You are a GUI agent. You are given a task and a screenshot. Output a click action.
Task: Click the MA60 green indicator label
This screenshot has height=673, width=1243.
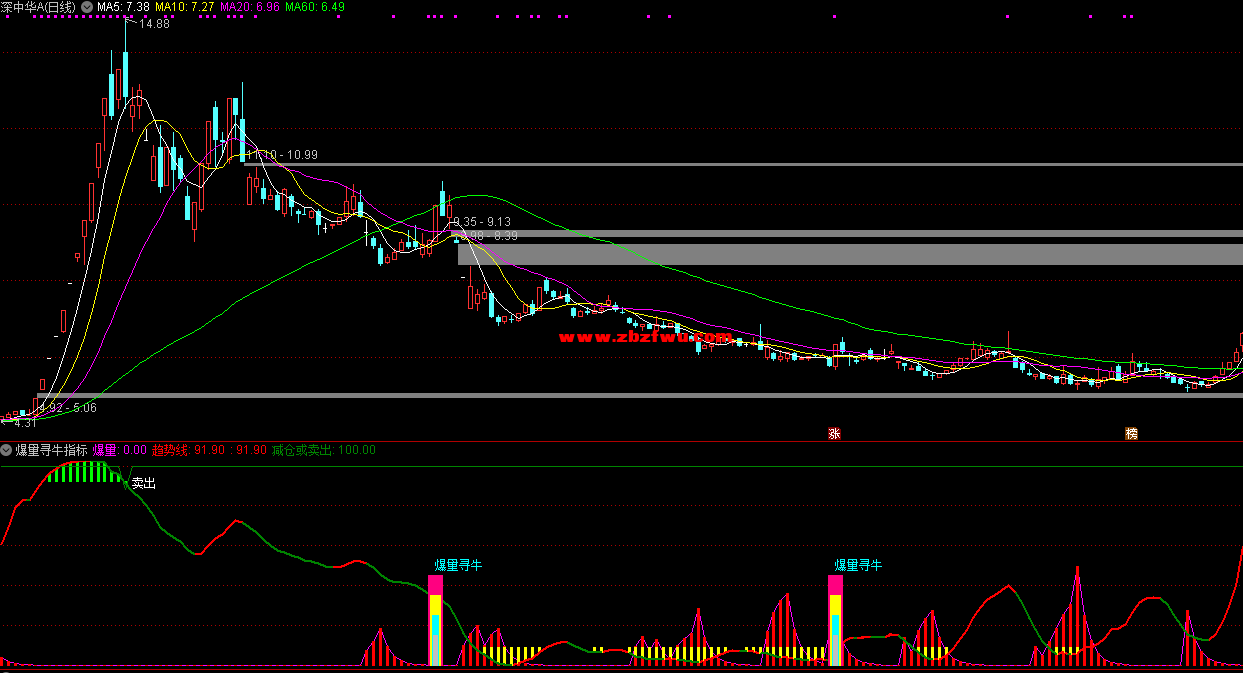[314, 7]
